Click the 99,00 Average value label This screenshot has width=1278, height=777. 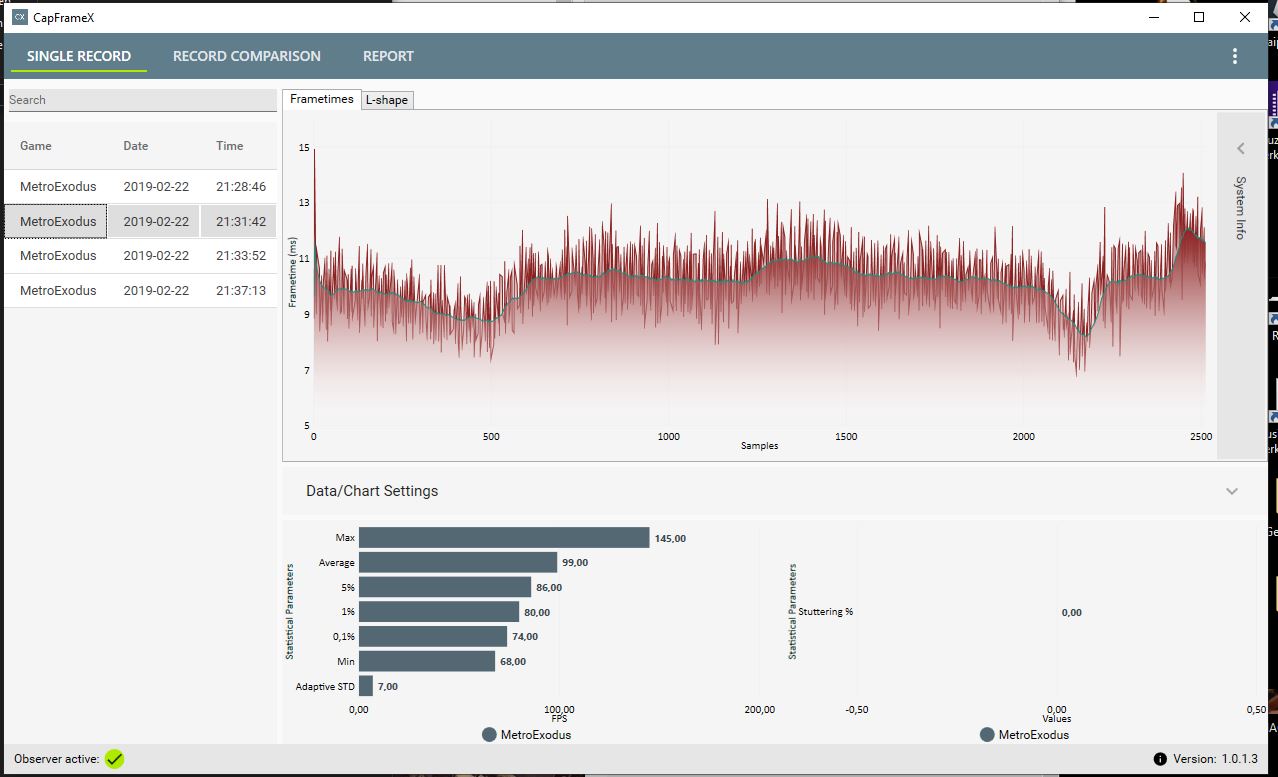[574, 563]
